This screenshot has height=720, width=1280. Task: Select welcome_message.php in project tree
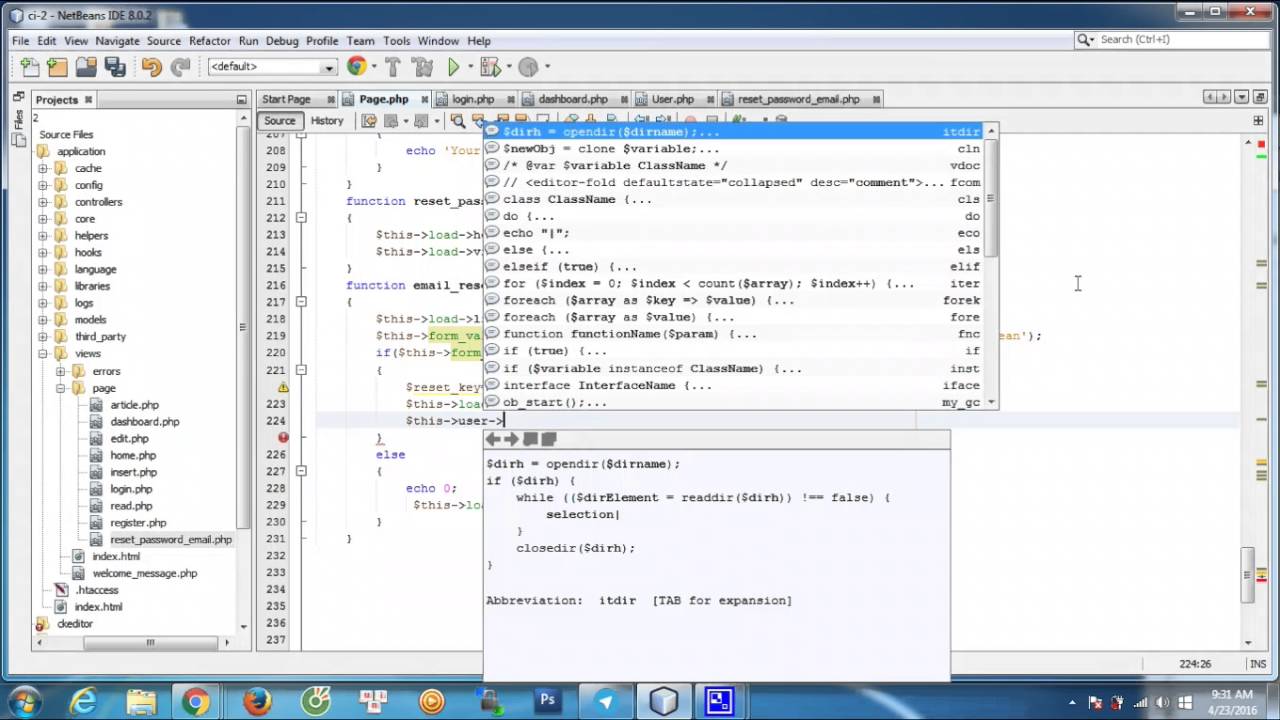click(145, 573)
